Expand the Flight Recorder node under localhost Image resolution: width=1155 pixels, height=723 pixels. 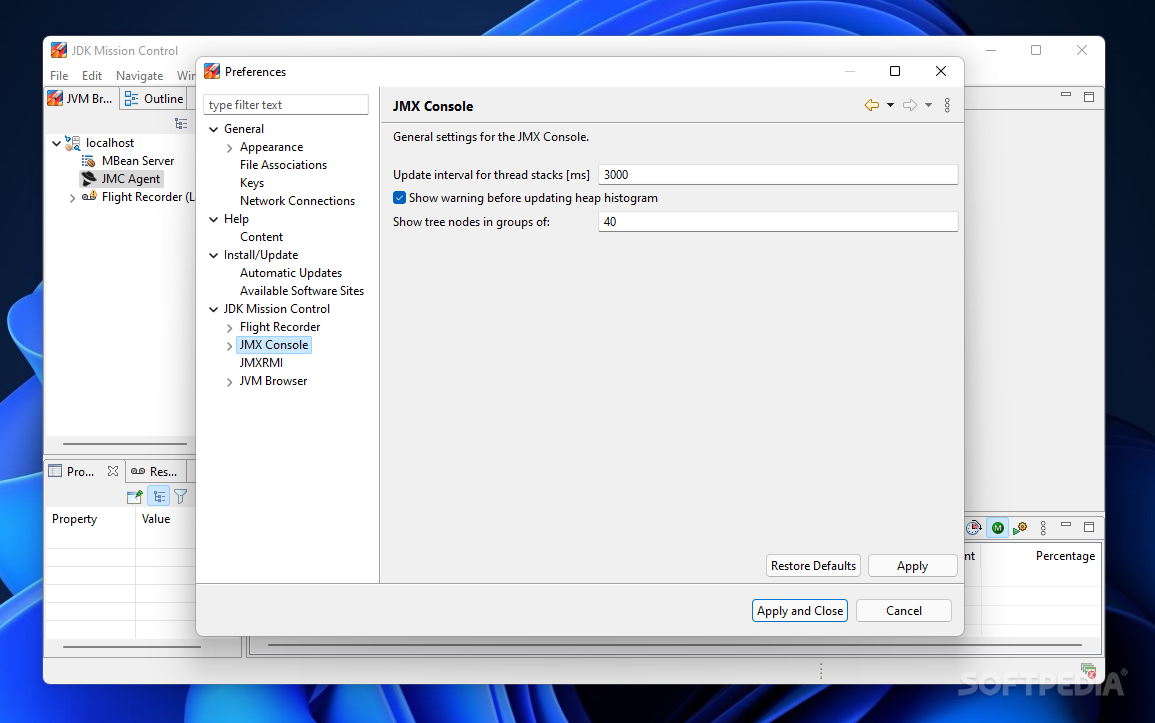coord(72,198)
